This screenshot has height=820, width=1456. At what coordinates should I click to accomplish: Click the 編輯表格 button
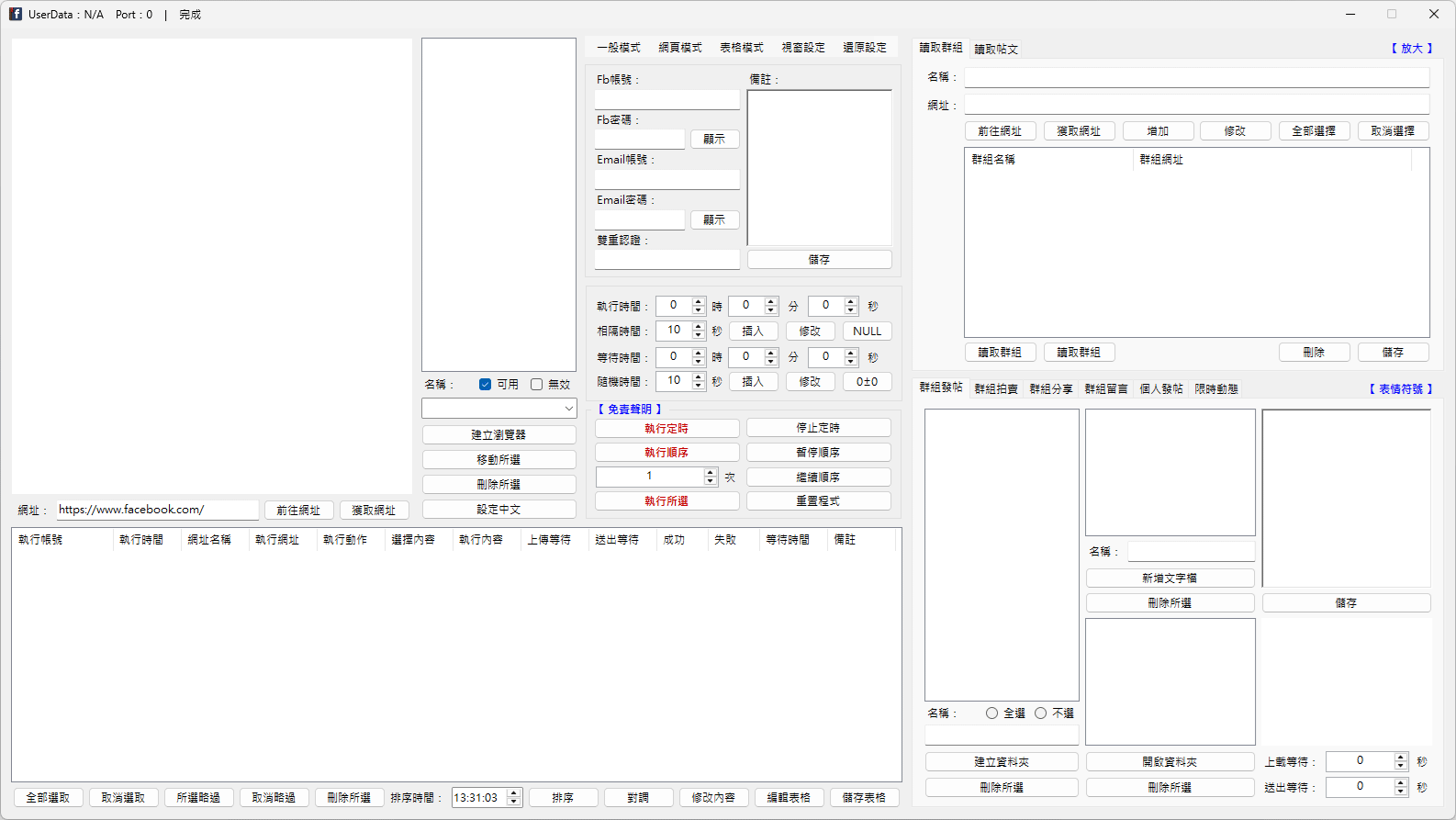click(789, 798)
